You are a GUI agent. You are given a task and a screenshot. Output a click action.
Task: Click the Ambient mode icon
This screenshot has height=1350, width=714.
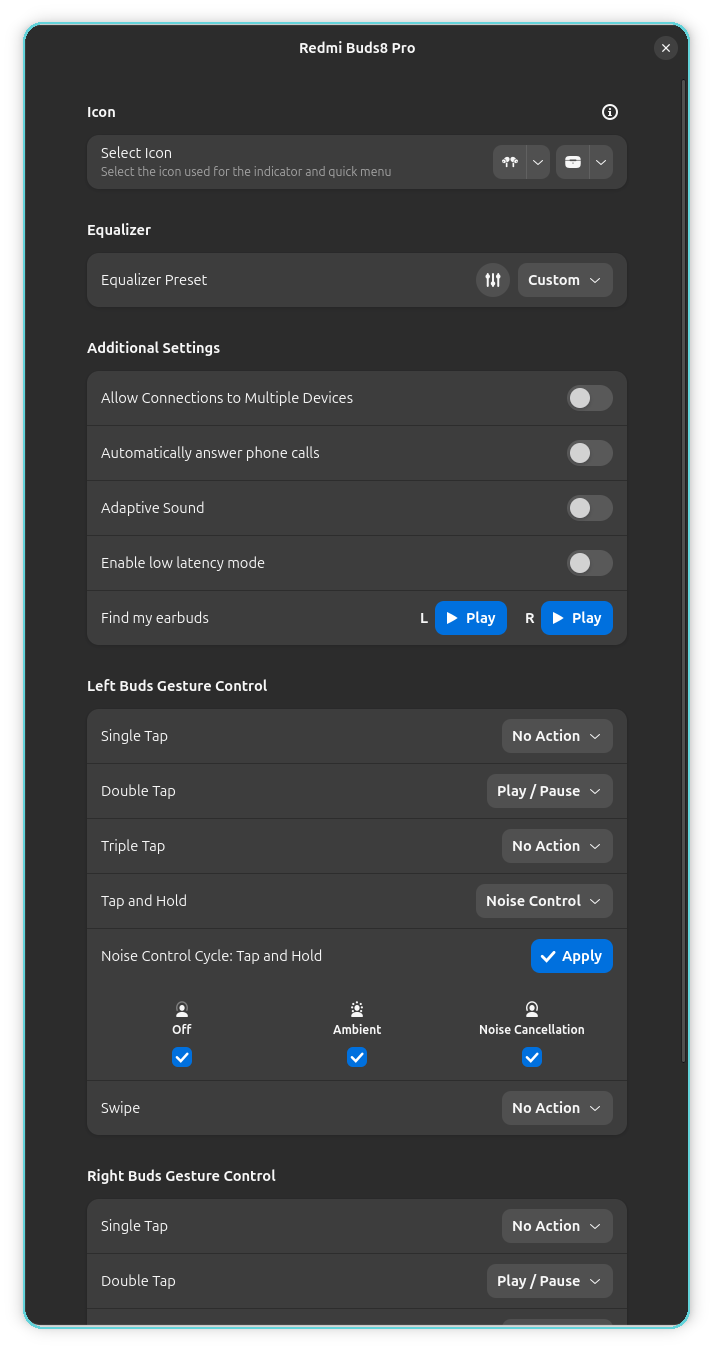click(357, 1009)
